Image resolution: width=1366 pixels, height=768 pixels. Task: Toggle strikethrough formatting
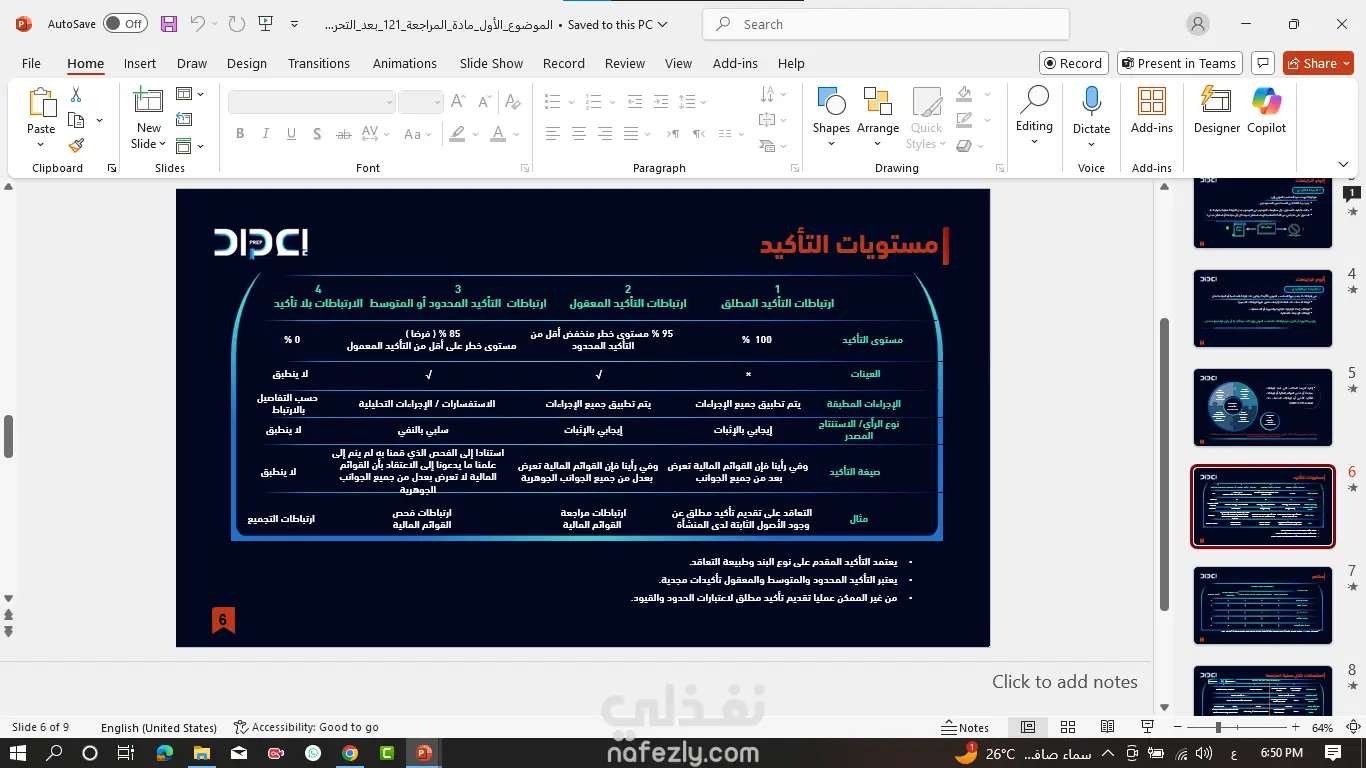click(x=344, y=133)
